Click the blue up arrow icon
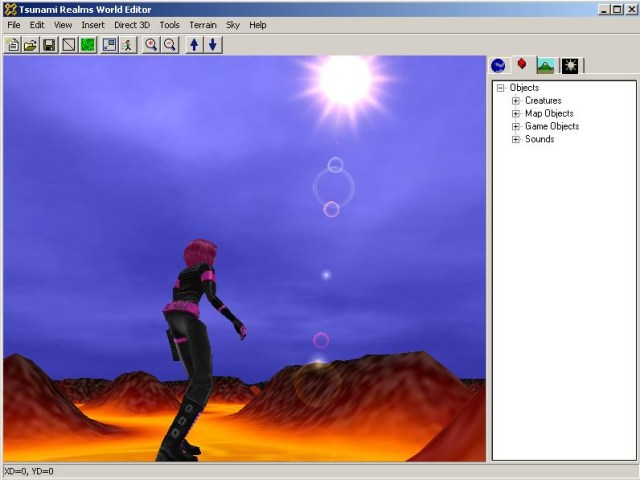This screenshot has width=640, height=480. click(194, 45)
